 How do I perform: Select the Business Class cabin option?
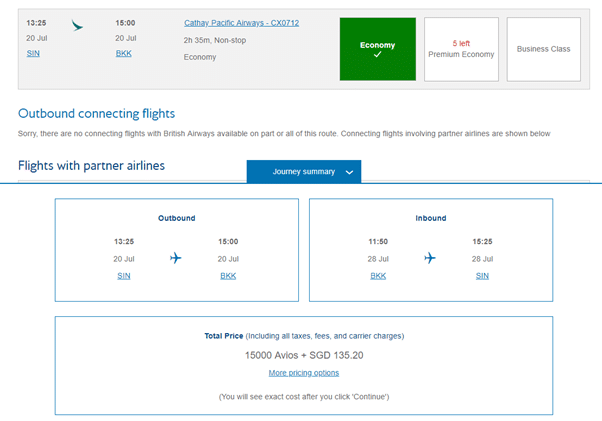pos(543,49)
